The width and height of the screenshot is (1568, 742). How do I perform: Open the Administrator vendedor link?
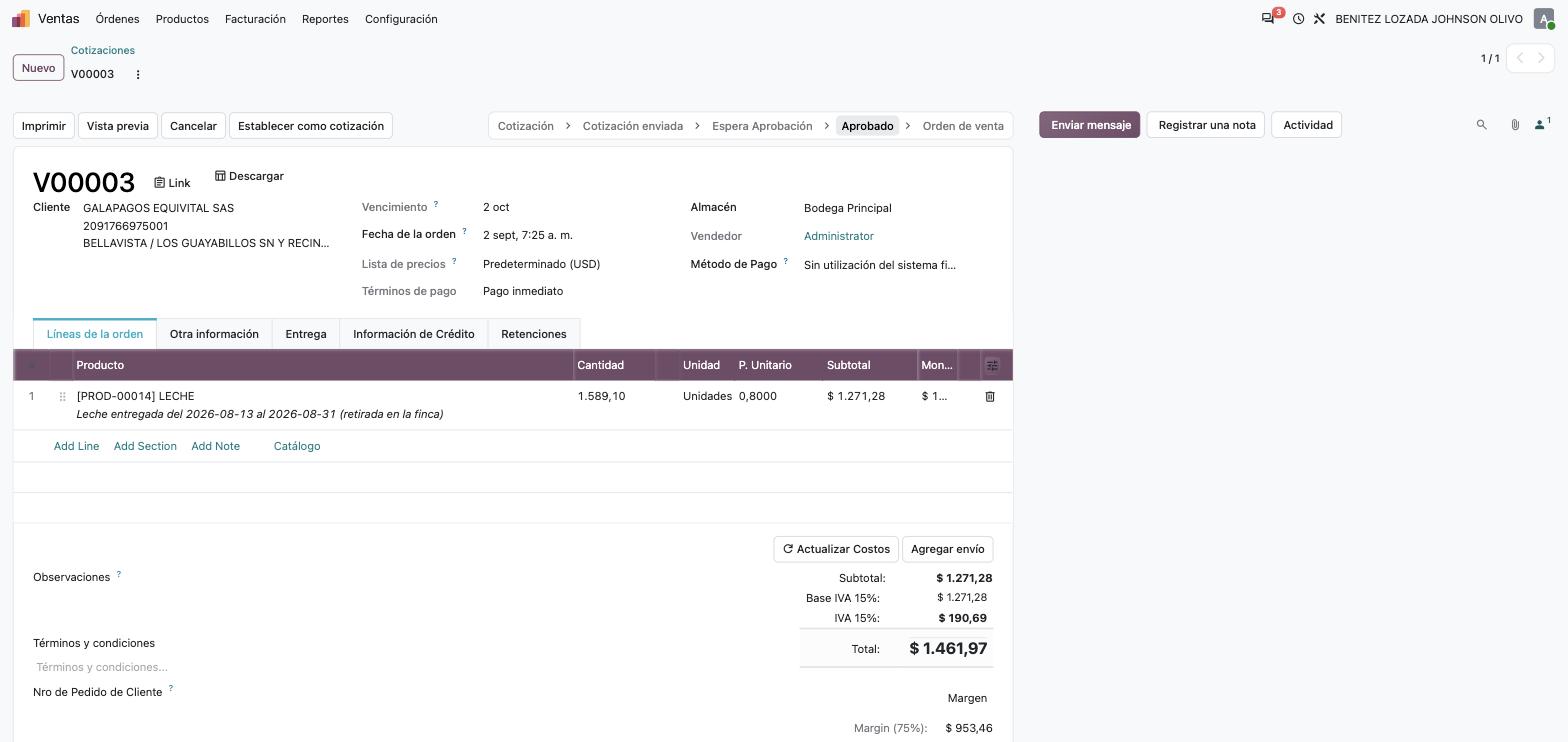pyautogui.click(x=839, y=236)
